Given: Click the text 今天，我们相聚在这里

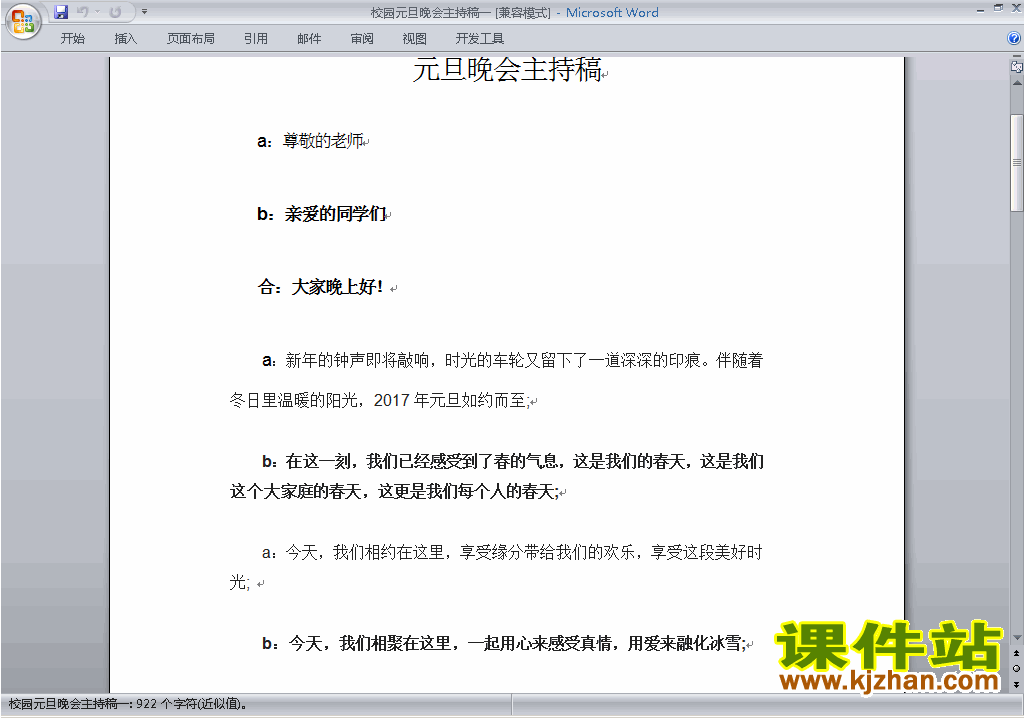Looking at the screenshot, I should 370,643.
